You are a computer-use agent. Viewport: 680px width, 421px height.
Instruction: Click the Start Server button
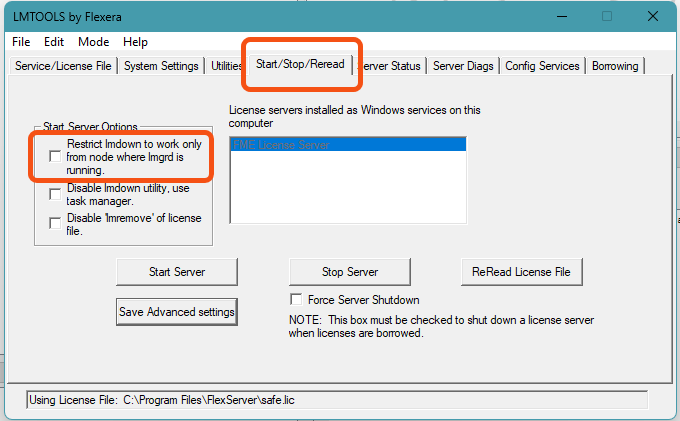point(177,272)
